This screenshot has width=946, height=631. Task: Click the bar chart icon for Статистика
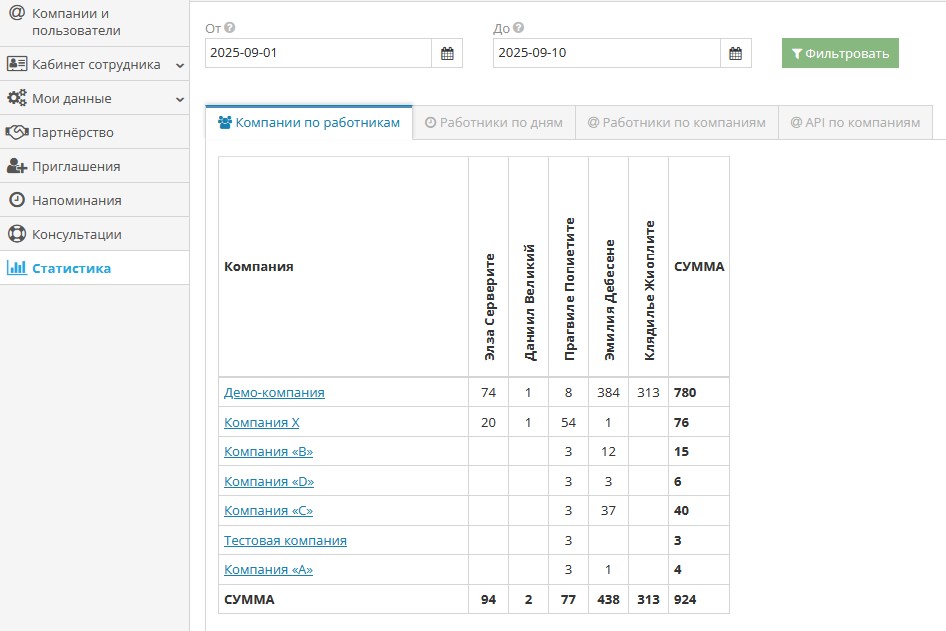[x=16, y=268]
